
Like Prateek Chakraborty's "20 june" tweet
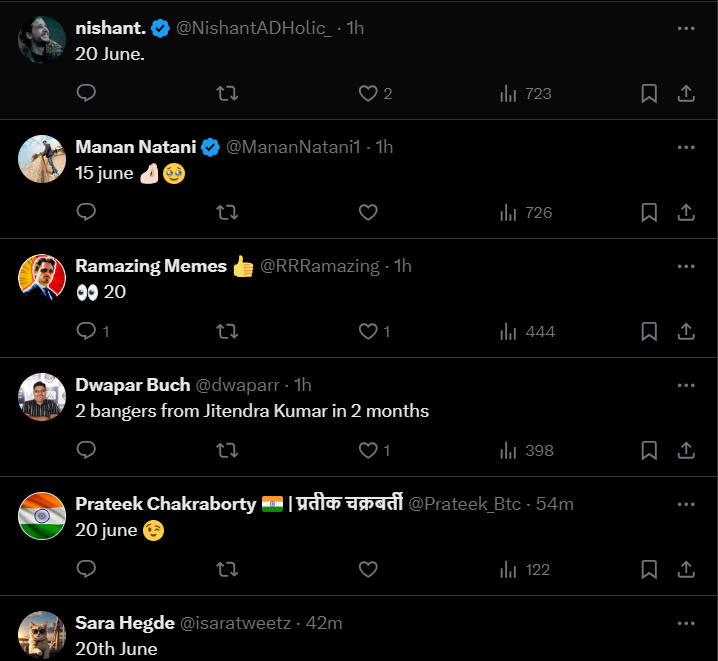368,569
